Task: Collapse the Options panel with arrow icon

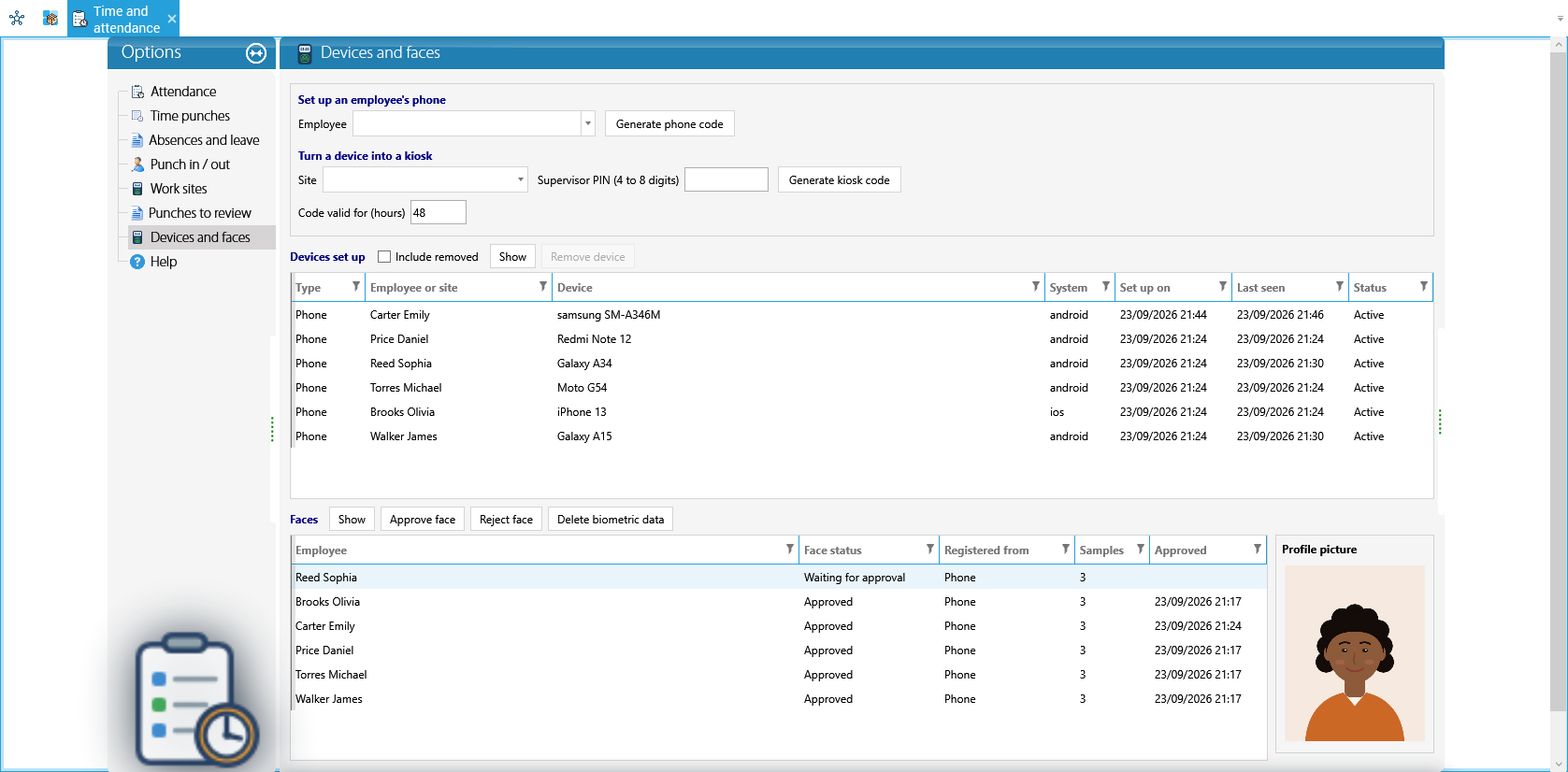Action: 256,53
